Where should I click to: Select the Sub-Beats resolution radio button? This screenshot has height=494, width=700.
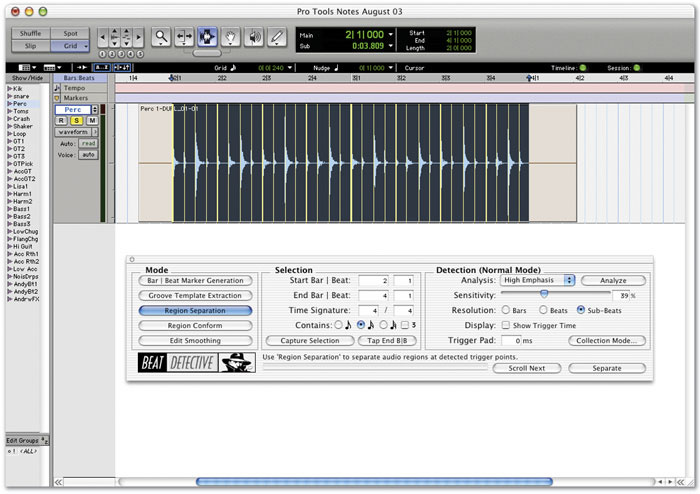click(581, 310)
